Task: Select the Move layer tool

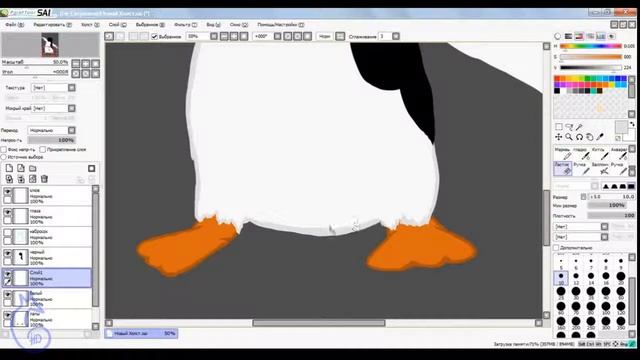Action: click(559, 137)
